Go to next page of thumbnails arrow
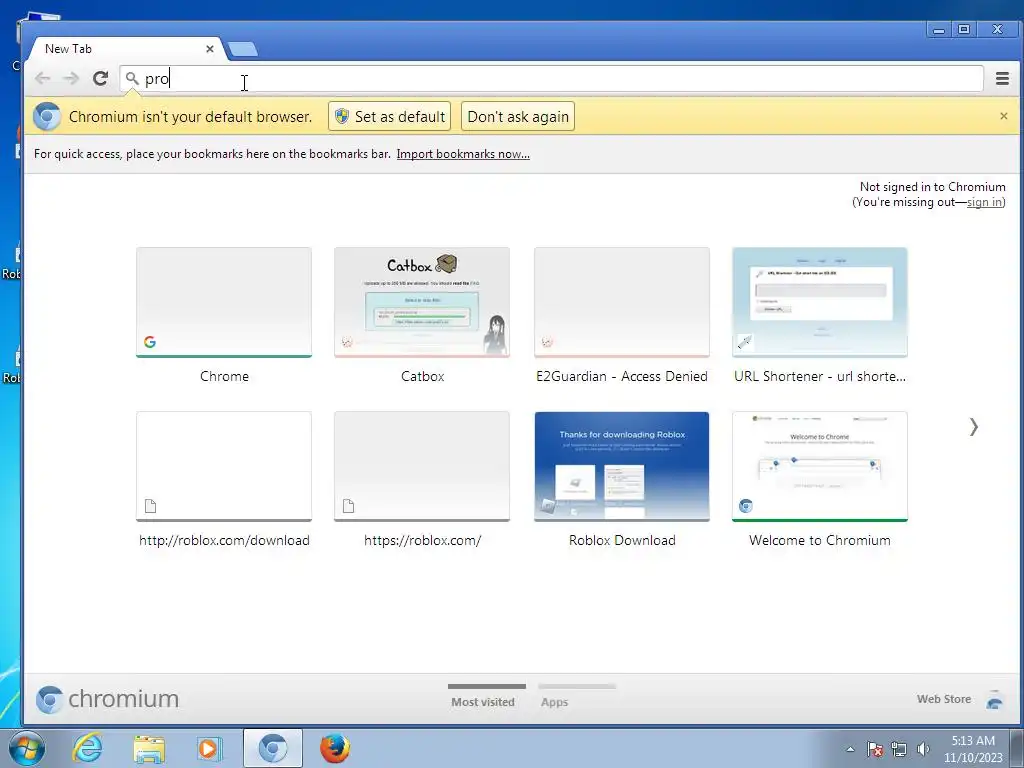The width and height of the screenshot is (1024, 768). (974, 427)
